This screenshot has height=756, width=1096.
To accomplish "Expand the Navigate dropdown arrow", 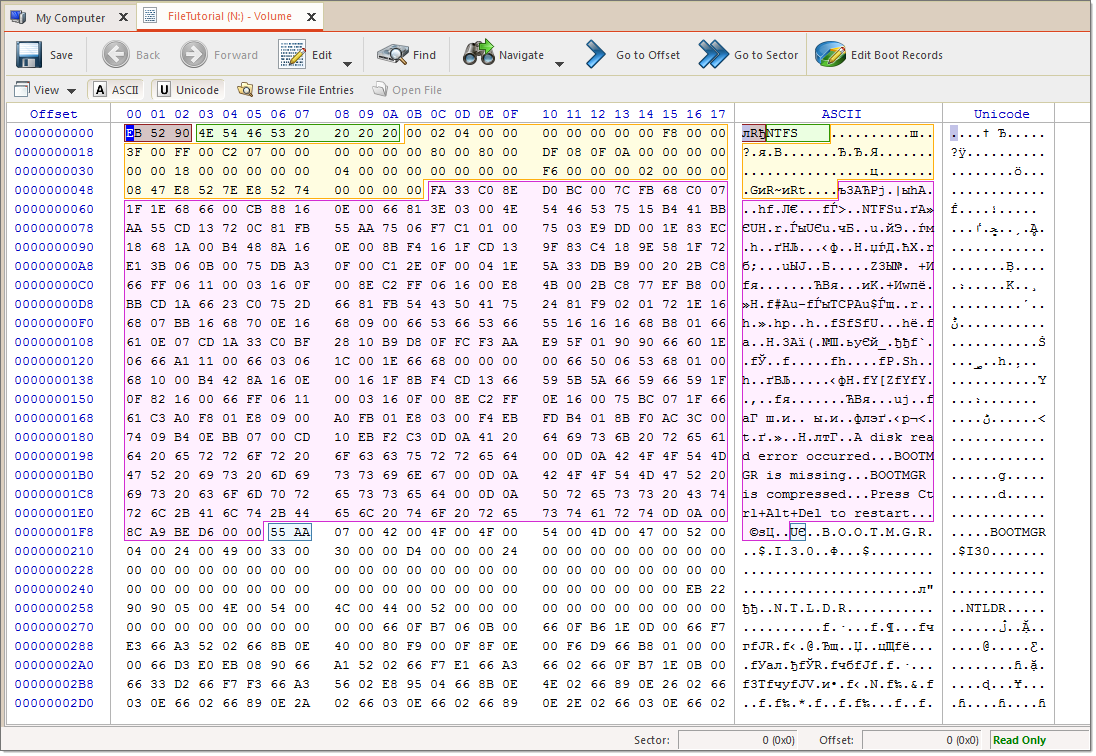I will pos(559,63).
